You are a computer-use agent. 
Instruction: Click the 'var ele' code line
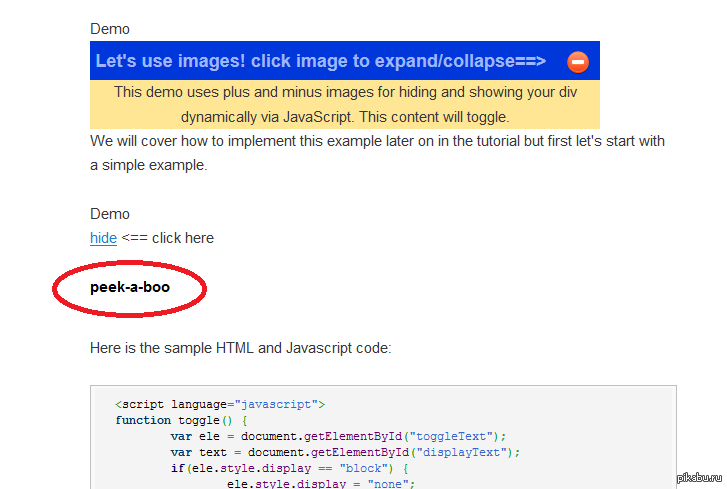tap(338, 436)
